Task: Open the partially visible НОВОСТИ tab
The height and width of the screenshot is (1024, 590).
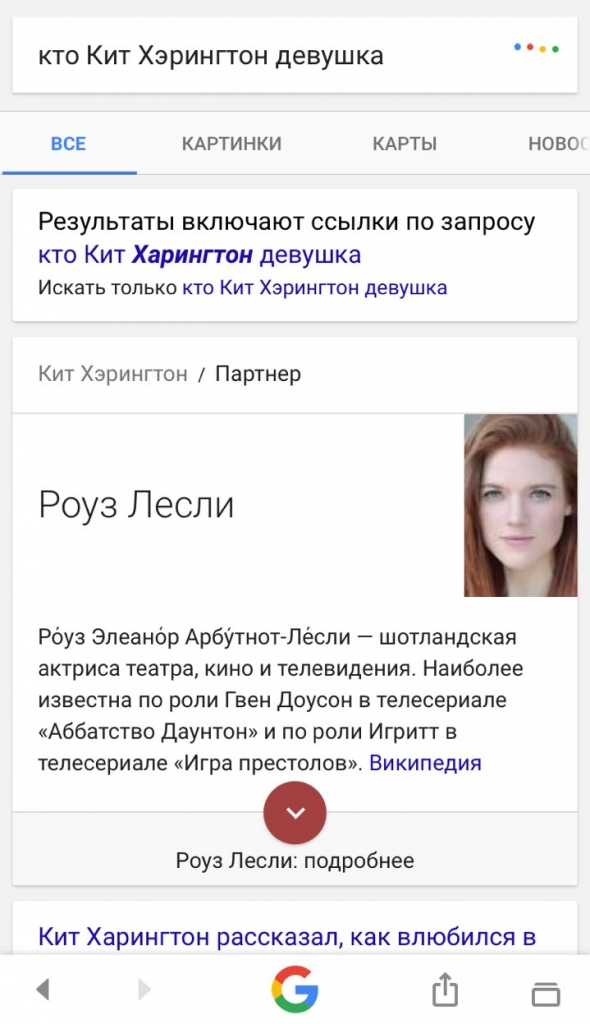Action: pyautogui.click(x=558, y=144)
